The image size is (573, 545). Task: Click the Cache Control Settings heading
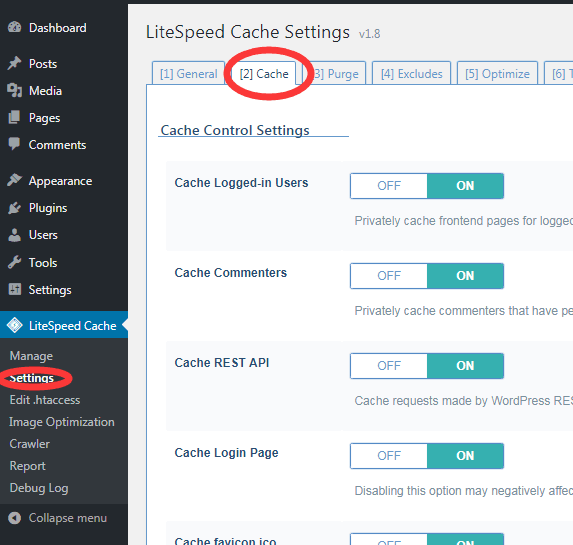235,130
